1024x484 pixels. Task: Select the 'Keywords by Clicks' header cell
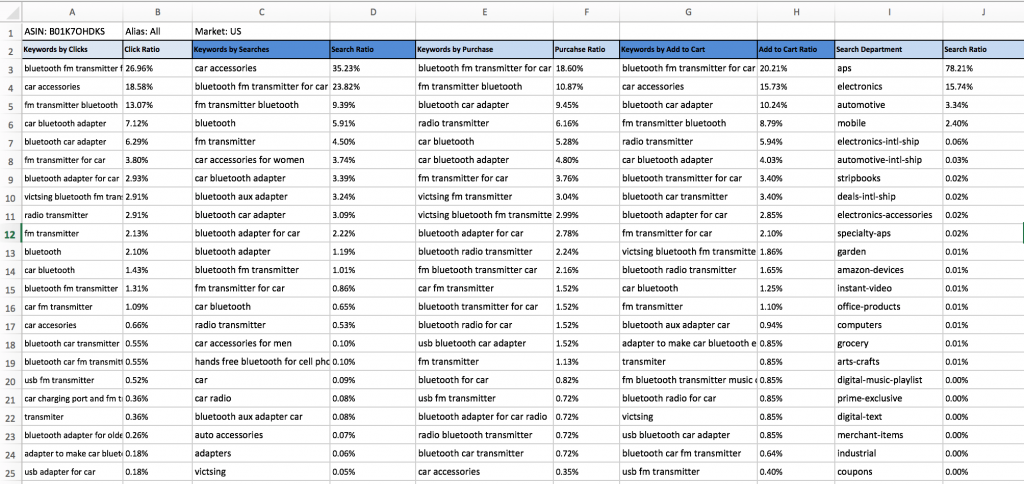(x=72, y=50)
